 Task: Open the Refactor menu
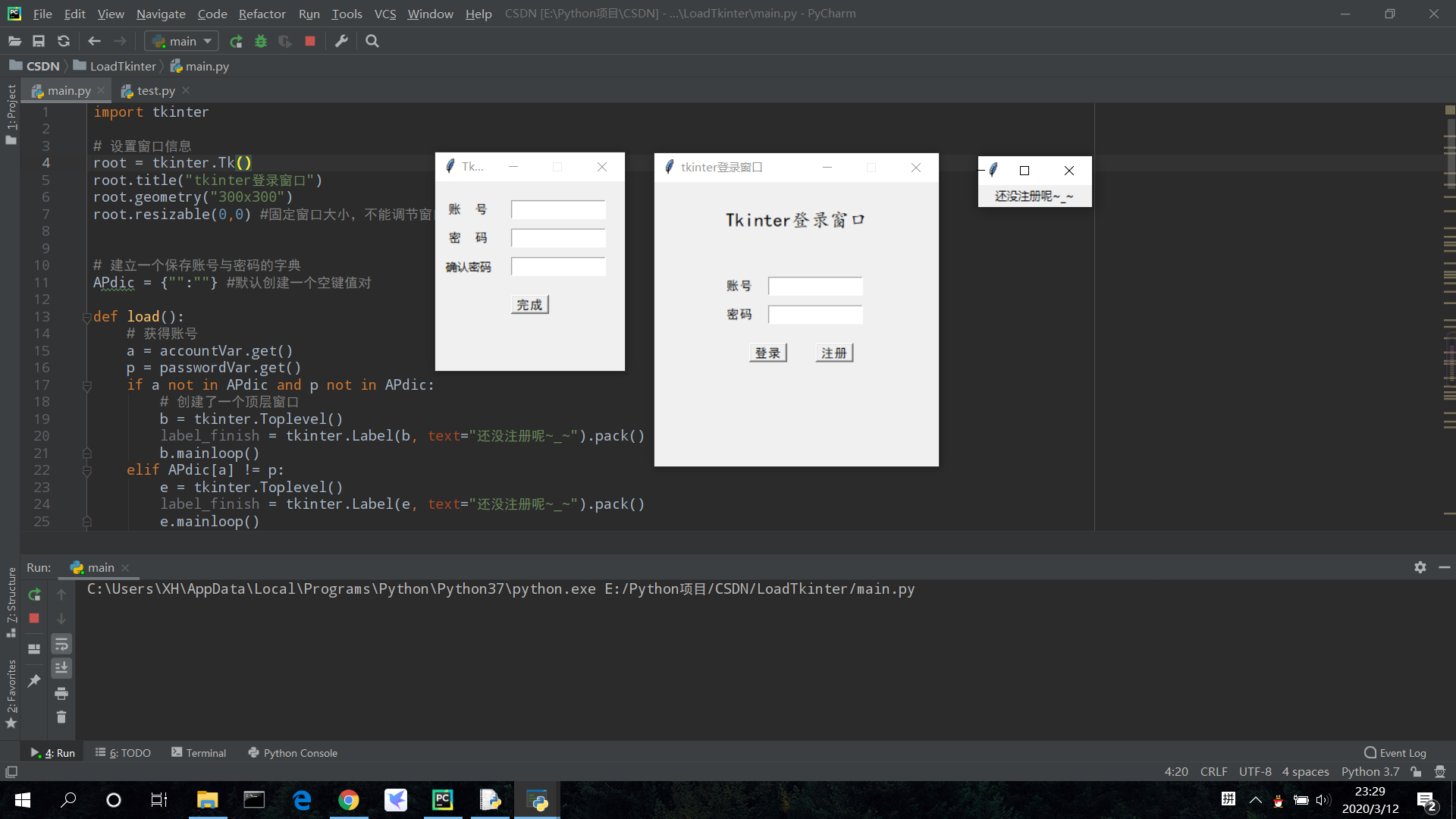tap(262, 13)
